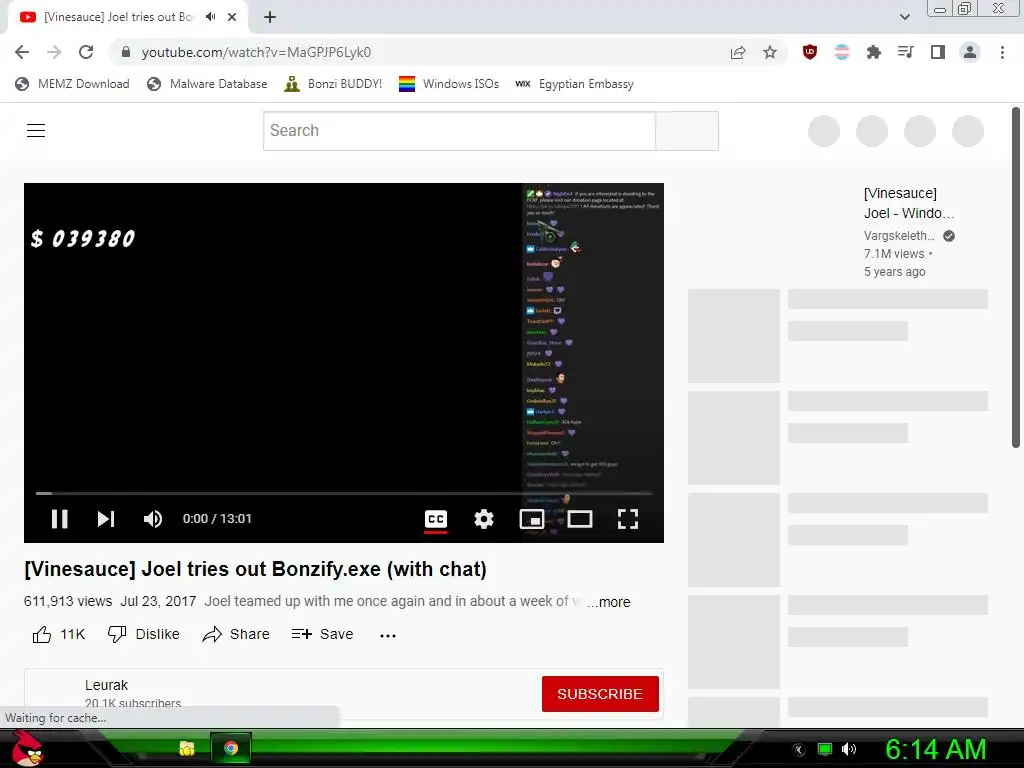Screen dimensions: 1024x768
Task: Open the file explorer taskbar icon
Action: point(187,748)
